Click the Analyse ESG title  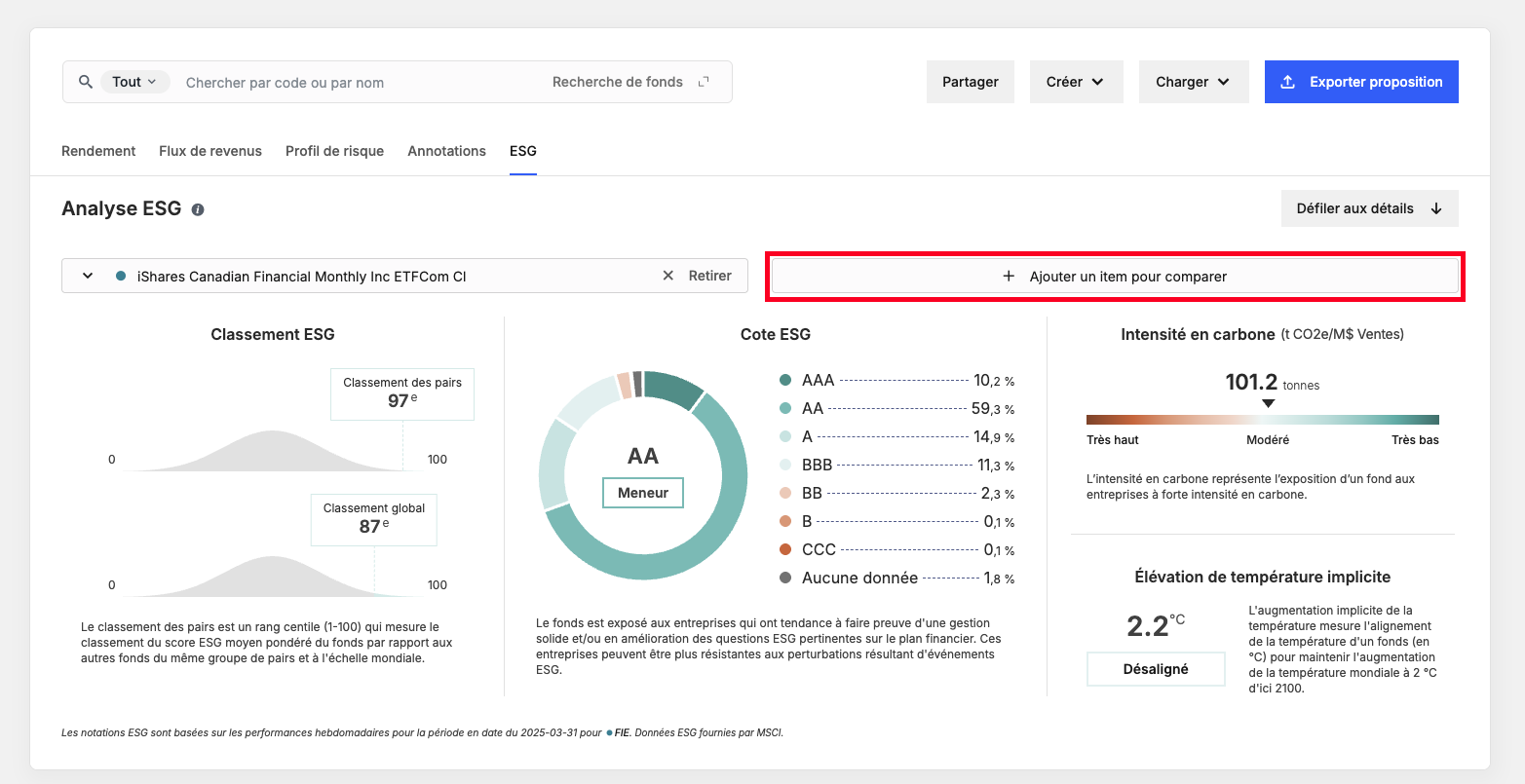(121, 208)
